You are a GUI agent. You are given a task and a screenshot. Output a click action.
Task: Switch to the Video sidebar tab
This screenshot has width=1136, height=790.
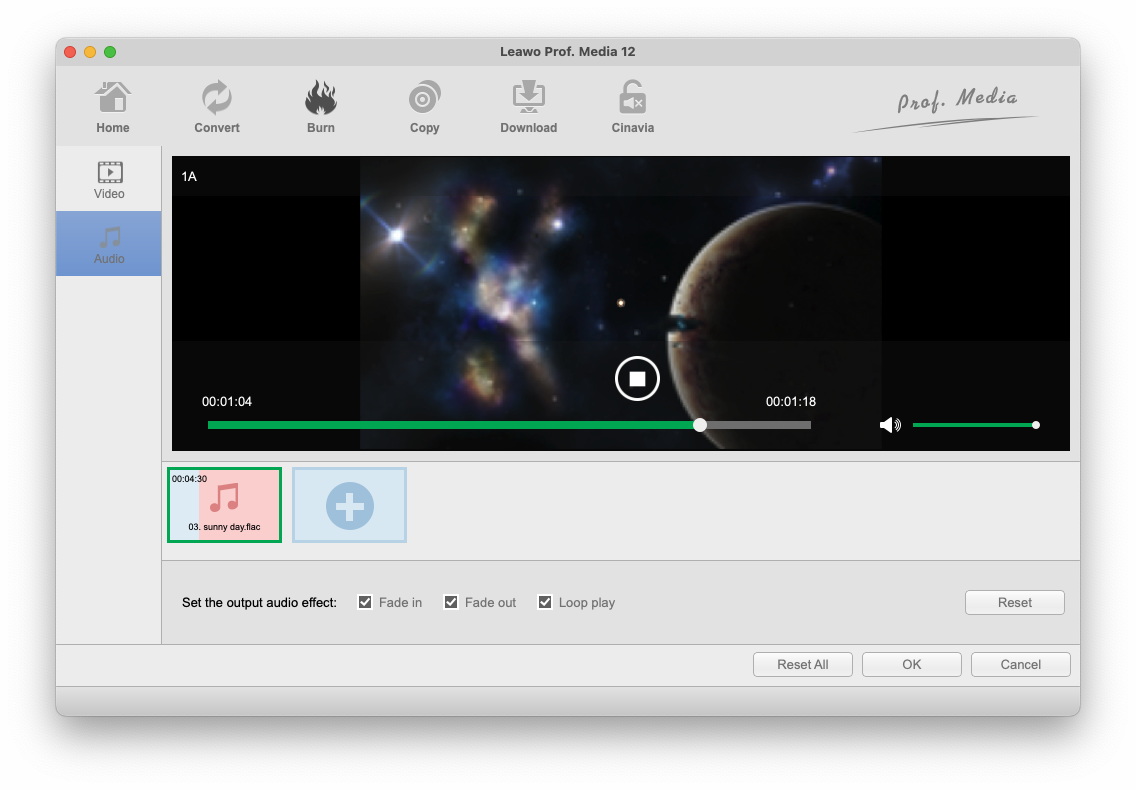click(109, 179)
